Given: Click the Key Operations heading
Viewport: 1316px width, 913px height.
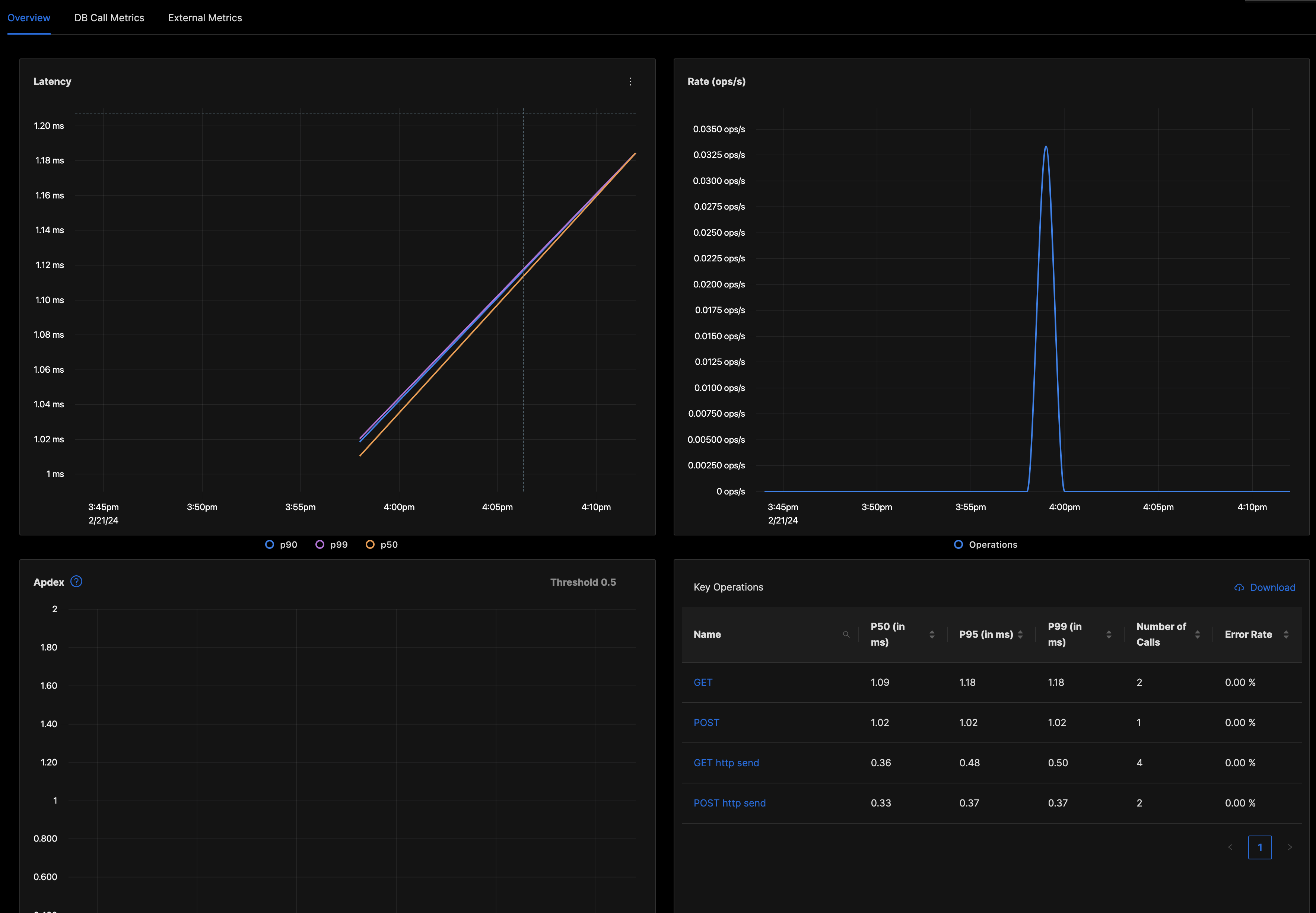Looking at the screenshot, I should point(728,588).
